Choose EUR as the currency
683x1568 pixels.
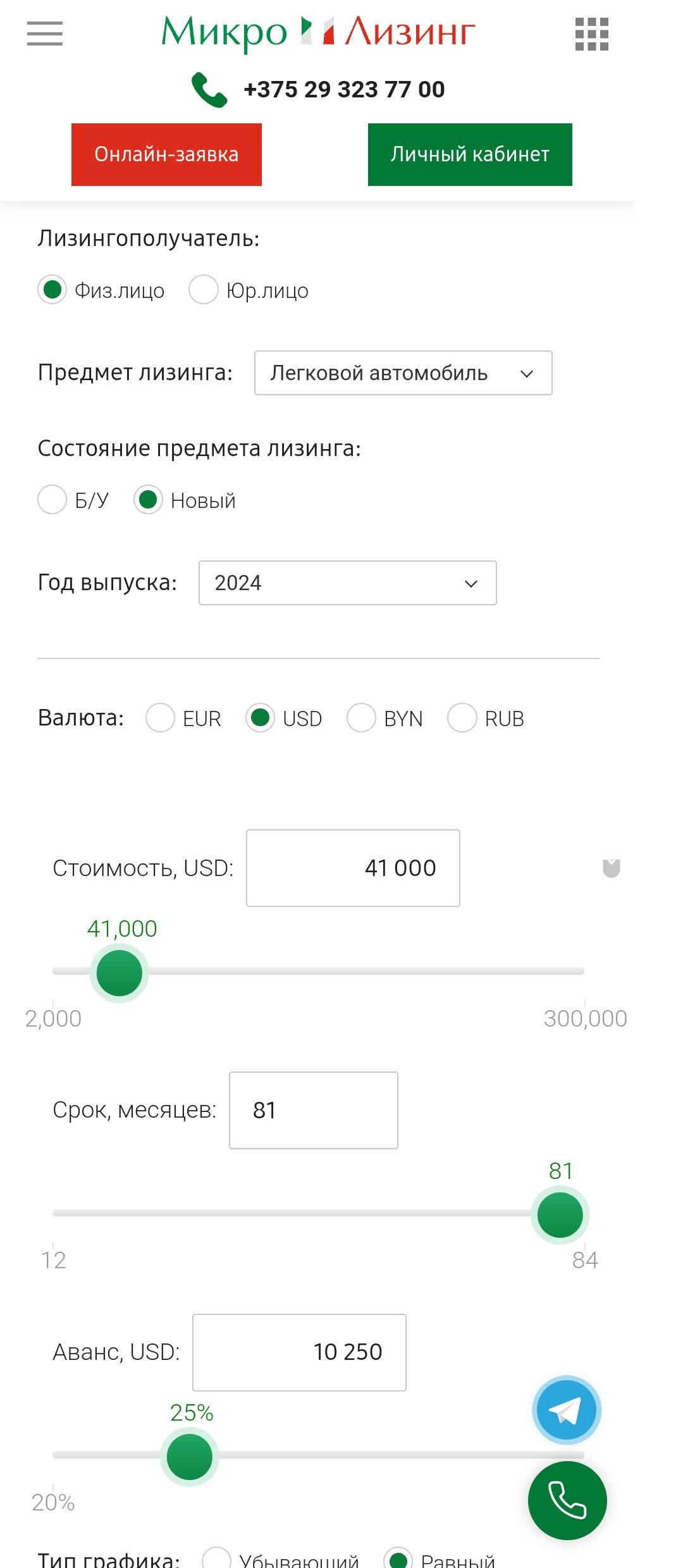click(x=161, y=718)
